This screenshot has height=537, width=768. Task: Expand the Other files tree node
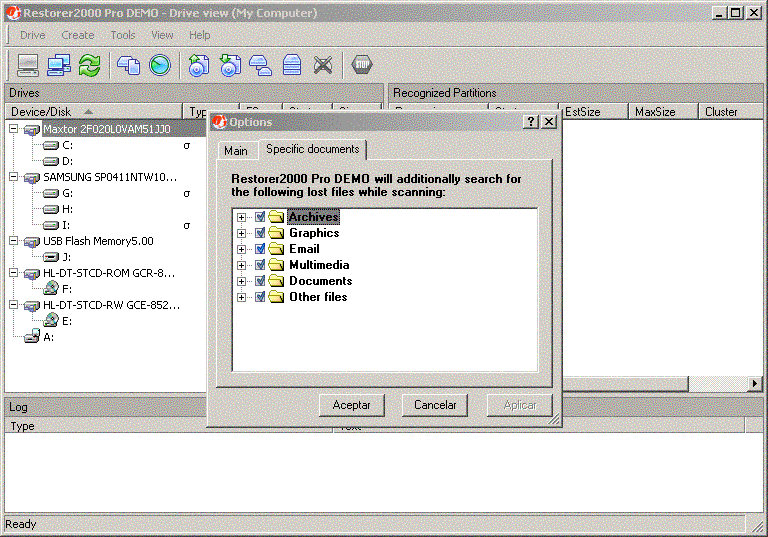coord(241,297)
